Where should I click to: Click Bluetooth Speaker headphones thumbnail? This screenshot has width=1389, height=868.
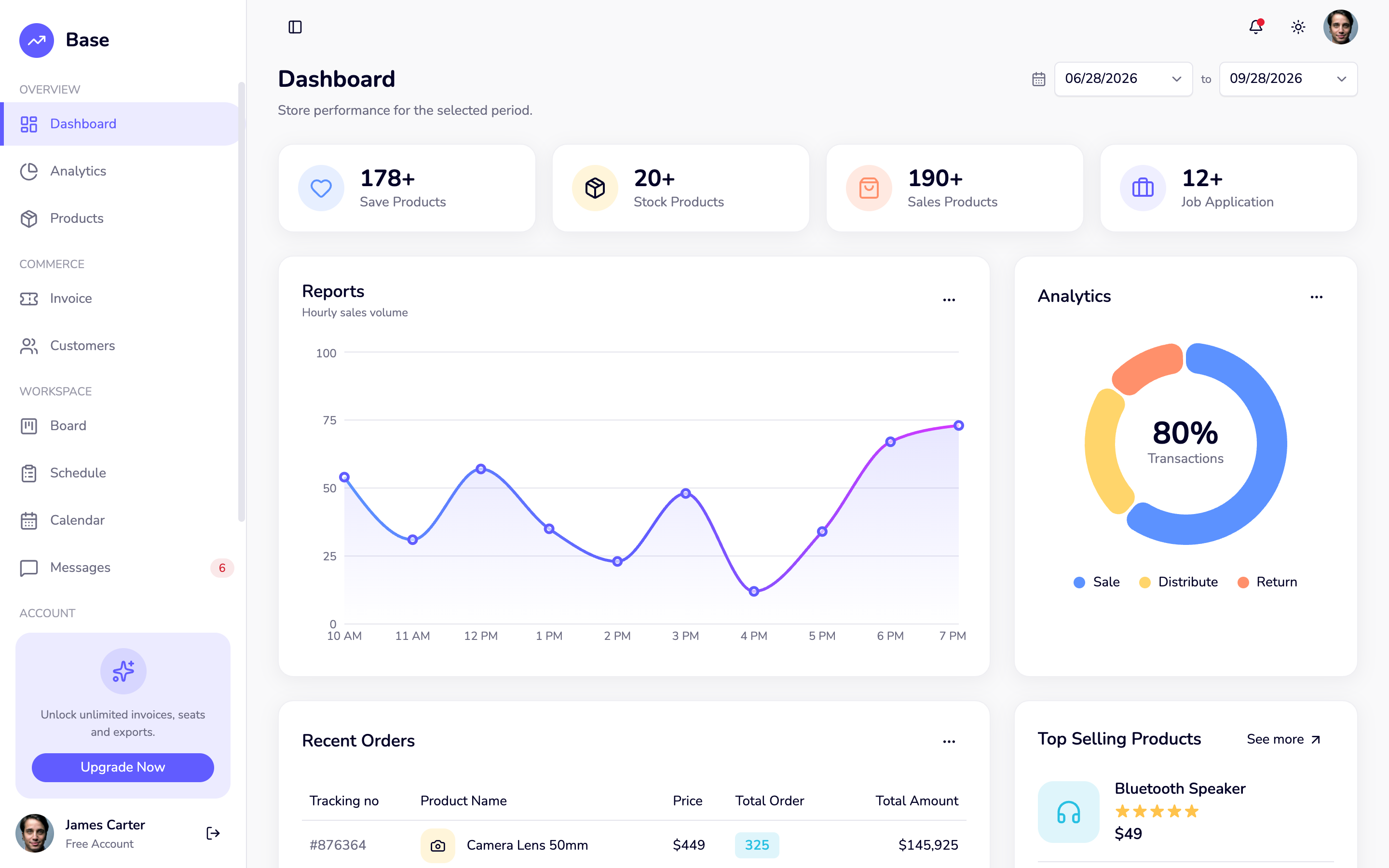point(1069,812)
